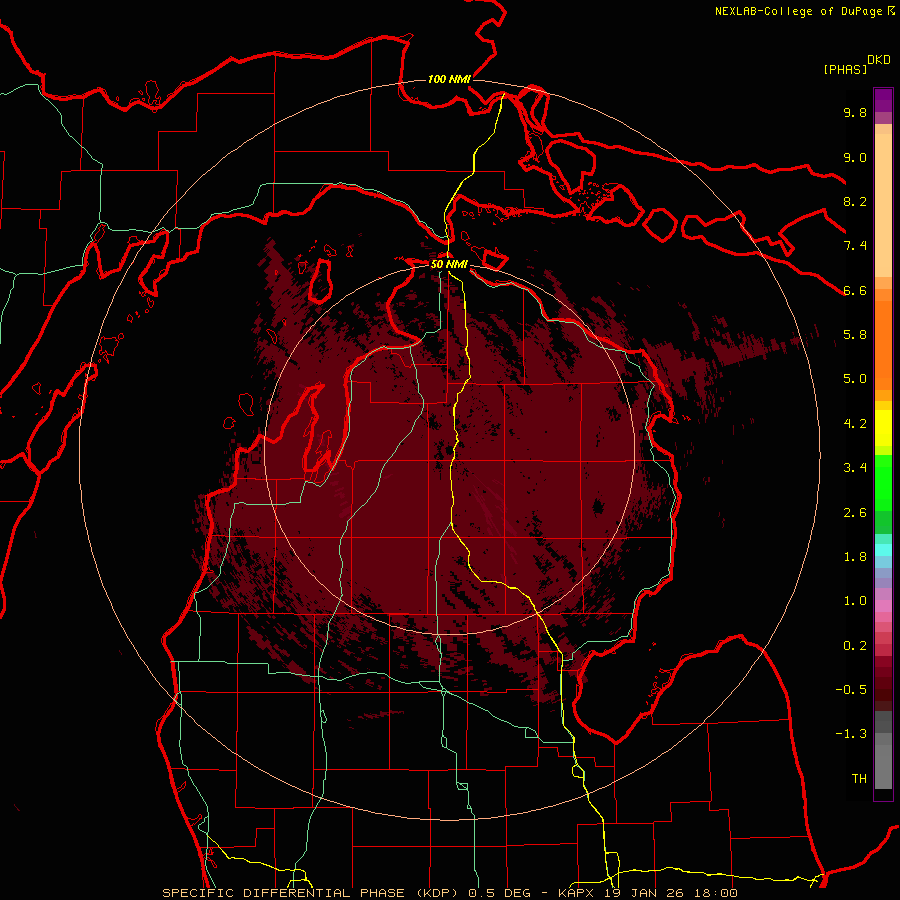The height and width of the screenshot is (900, 900).
Task: Click the 5.0 legend value
Action: [x=855, y=379]
